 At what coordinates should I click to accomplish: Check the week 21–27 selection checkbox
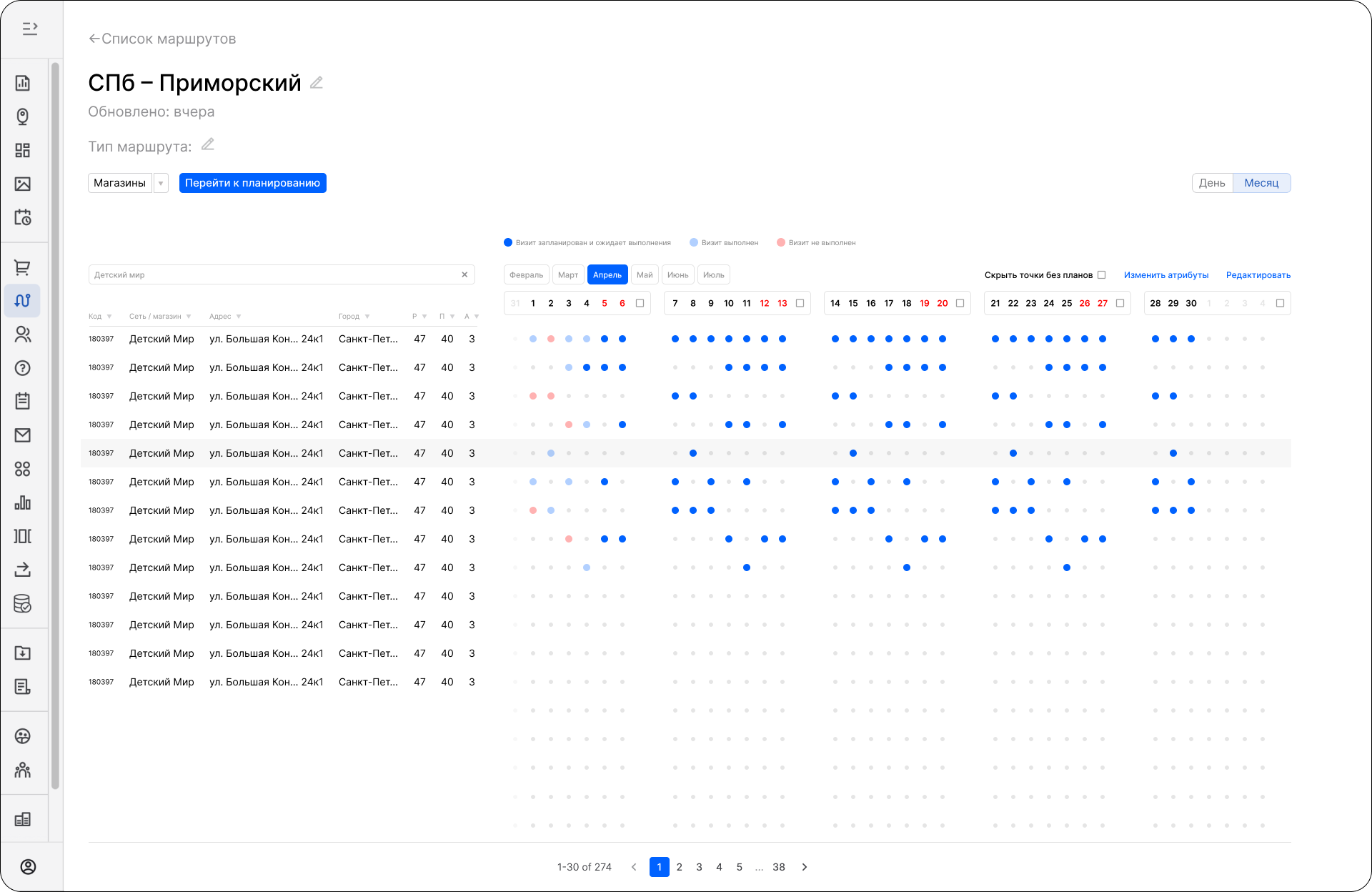coord(1120,303)
